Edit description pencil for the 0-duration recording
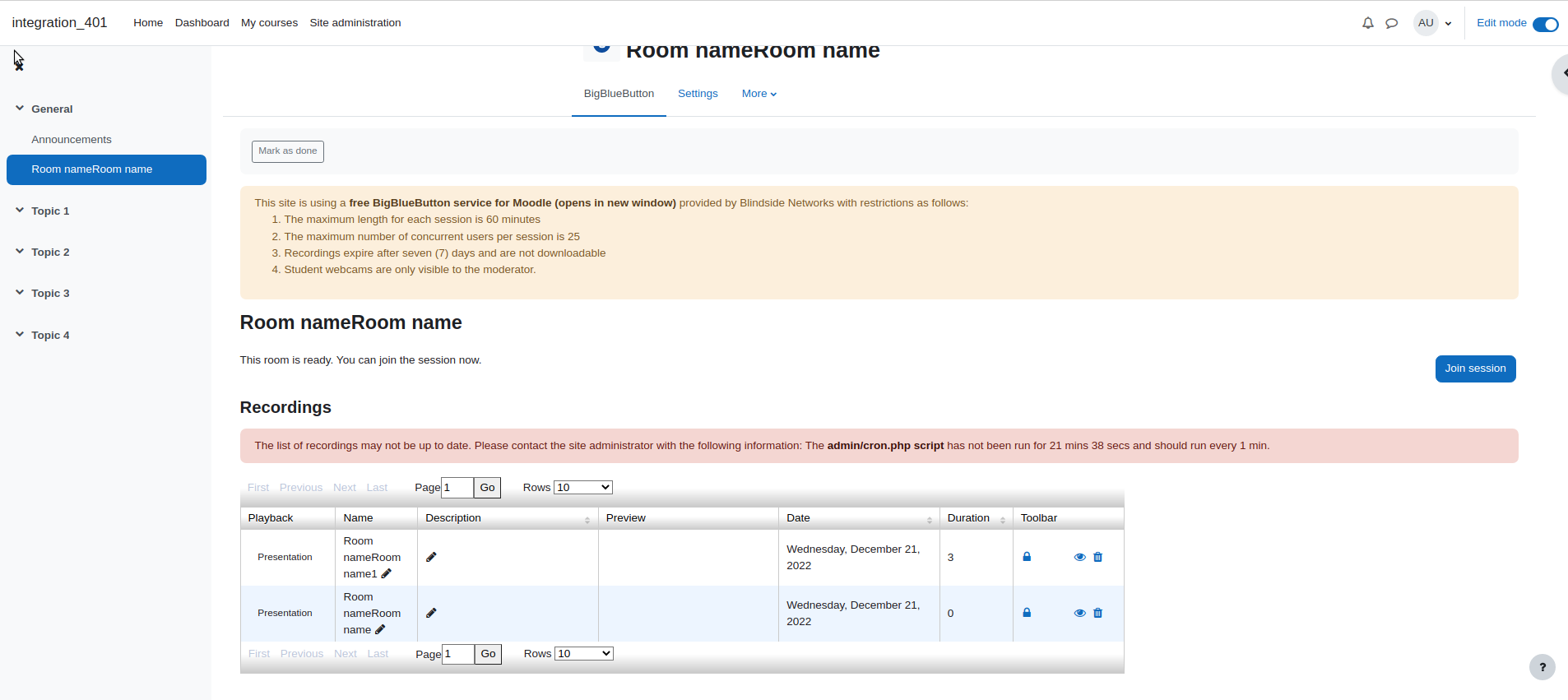 (x=431, y=613)
